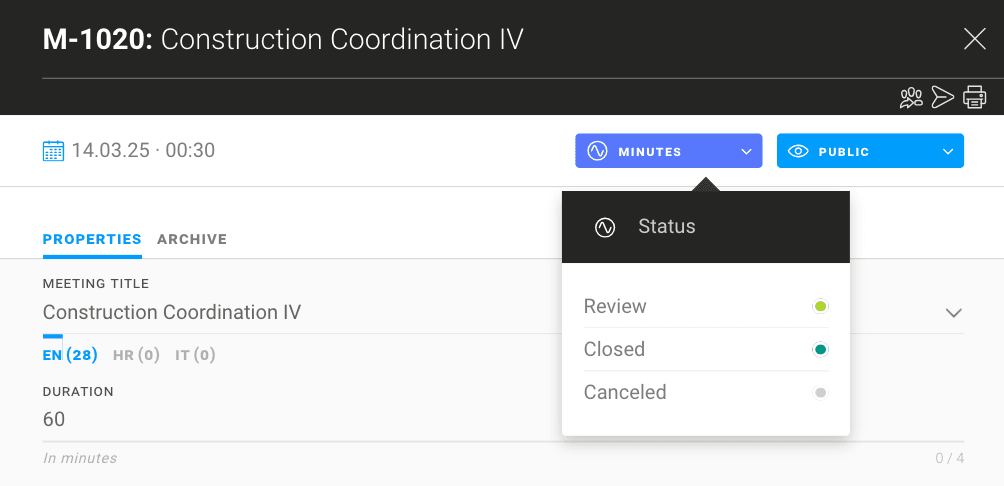Select the Closed status option
This screenshot has width=1004, height=486.
click(614, 349)
